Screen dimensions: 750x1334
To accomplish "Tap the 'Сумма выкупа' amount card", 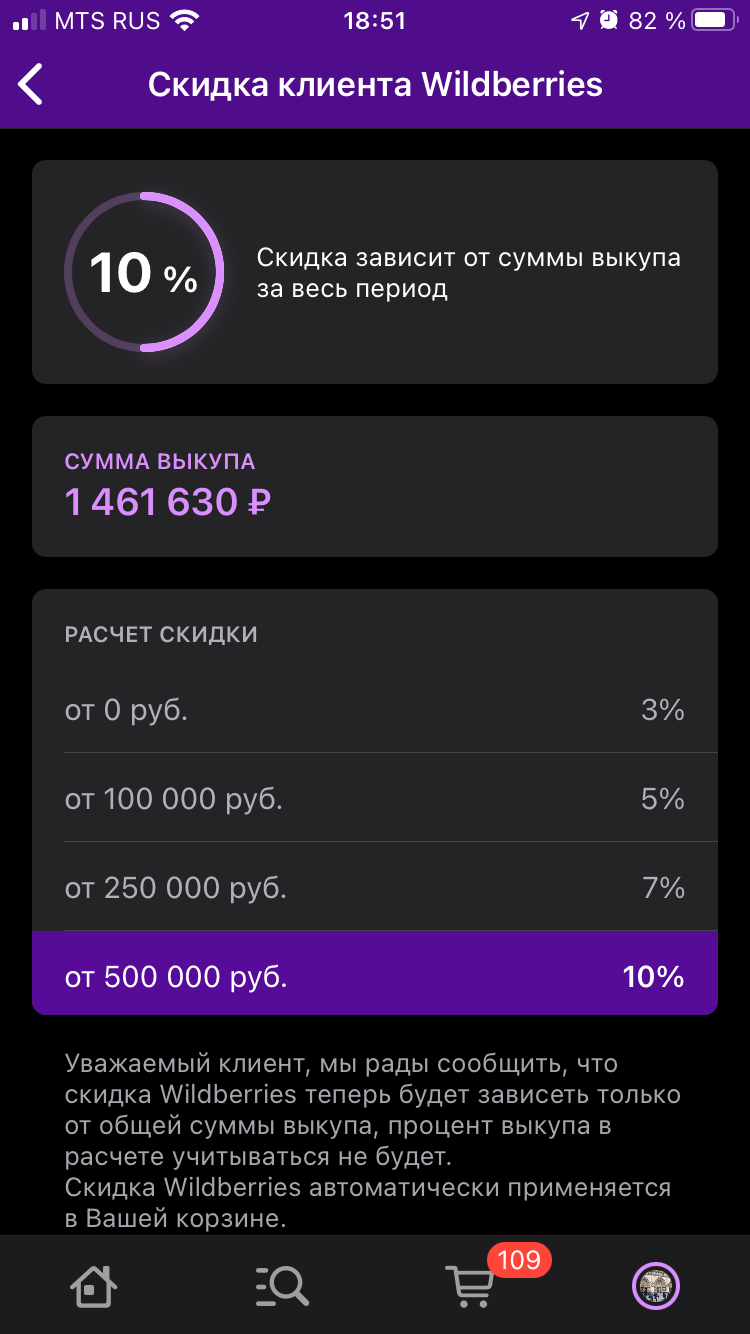I will (375, 486).
